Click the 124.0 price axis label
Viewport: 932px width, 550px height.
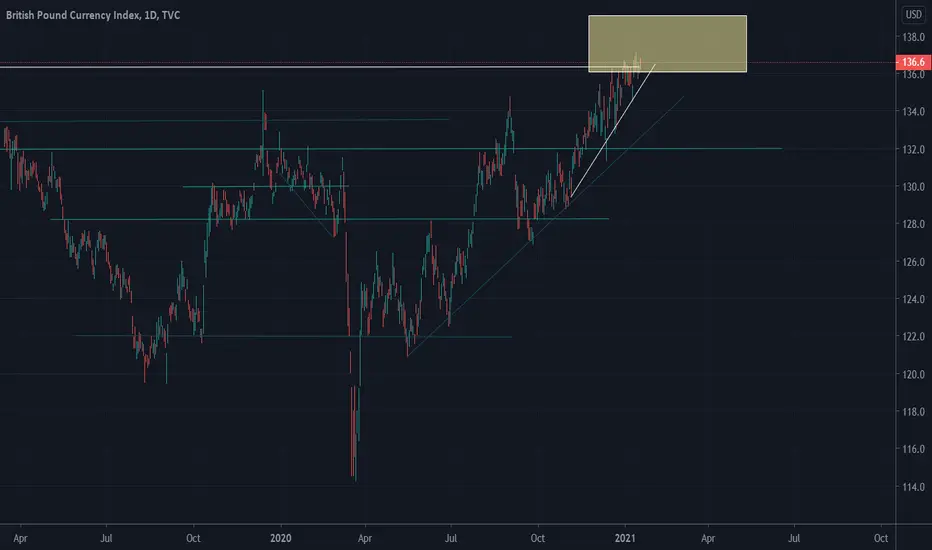click(x=914, y=299)
